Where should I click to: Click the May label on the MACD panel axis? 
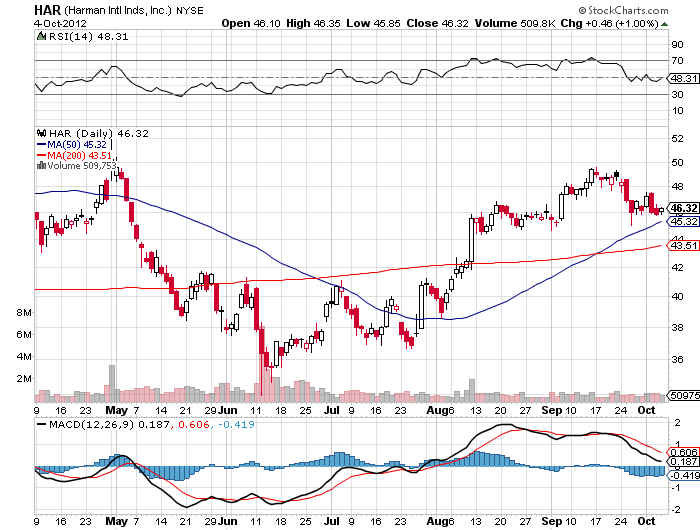click(x=117, y=521)
